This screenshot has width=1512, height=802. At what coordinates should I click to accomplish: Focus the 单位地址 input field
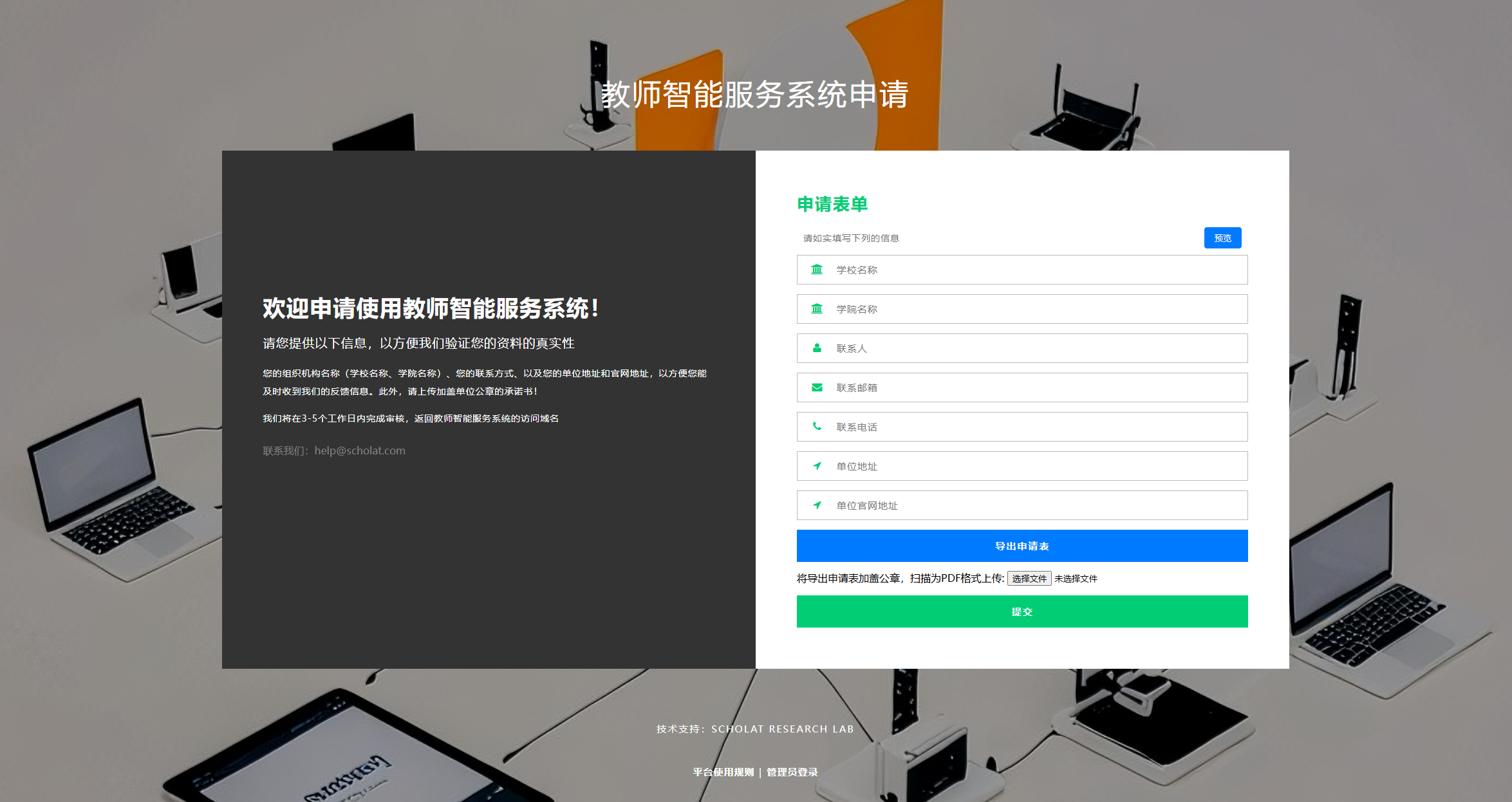tap(1022, 466)
